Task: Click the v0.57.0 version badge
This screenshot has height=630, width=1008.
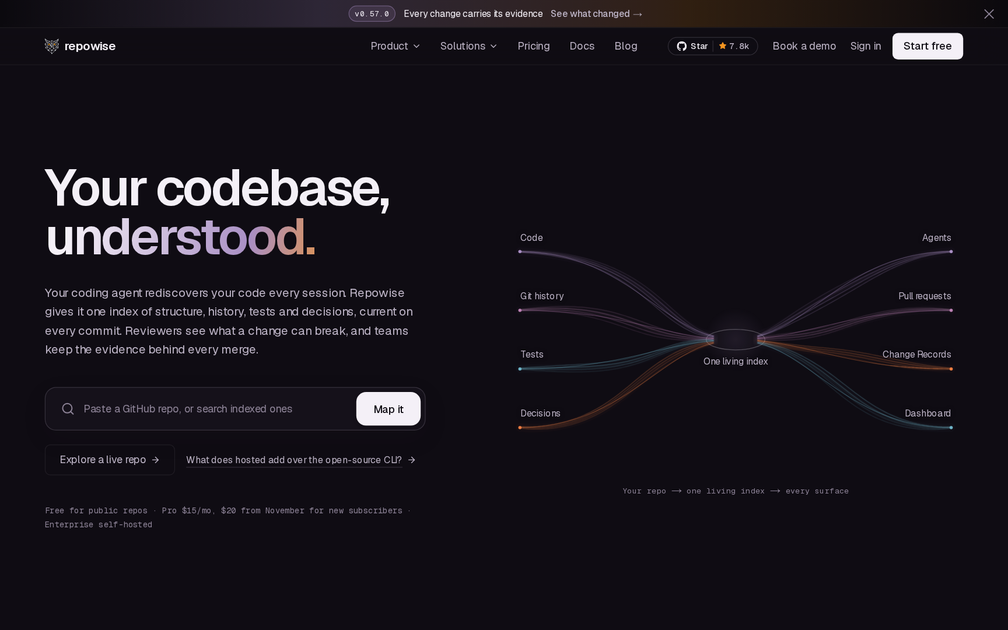Action: pos(372,14)
